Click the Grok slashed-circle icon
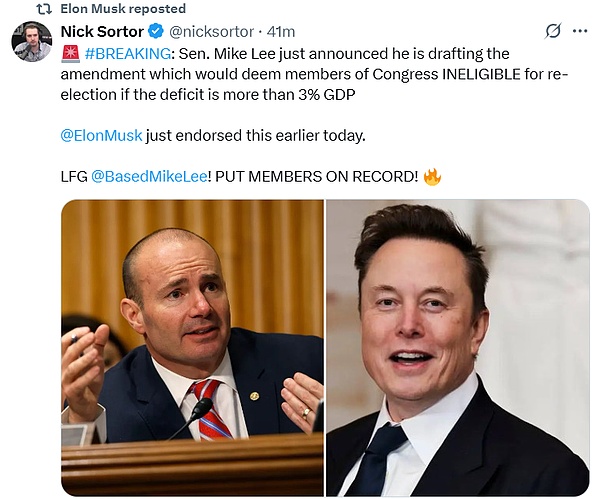This screenshot has width=600, height=499. pyautogui.click(x=553, y=31)
